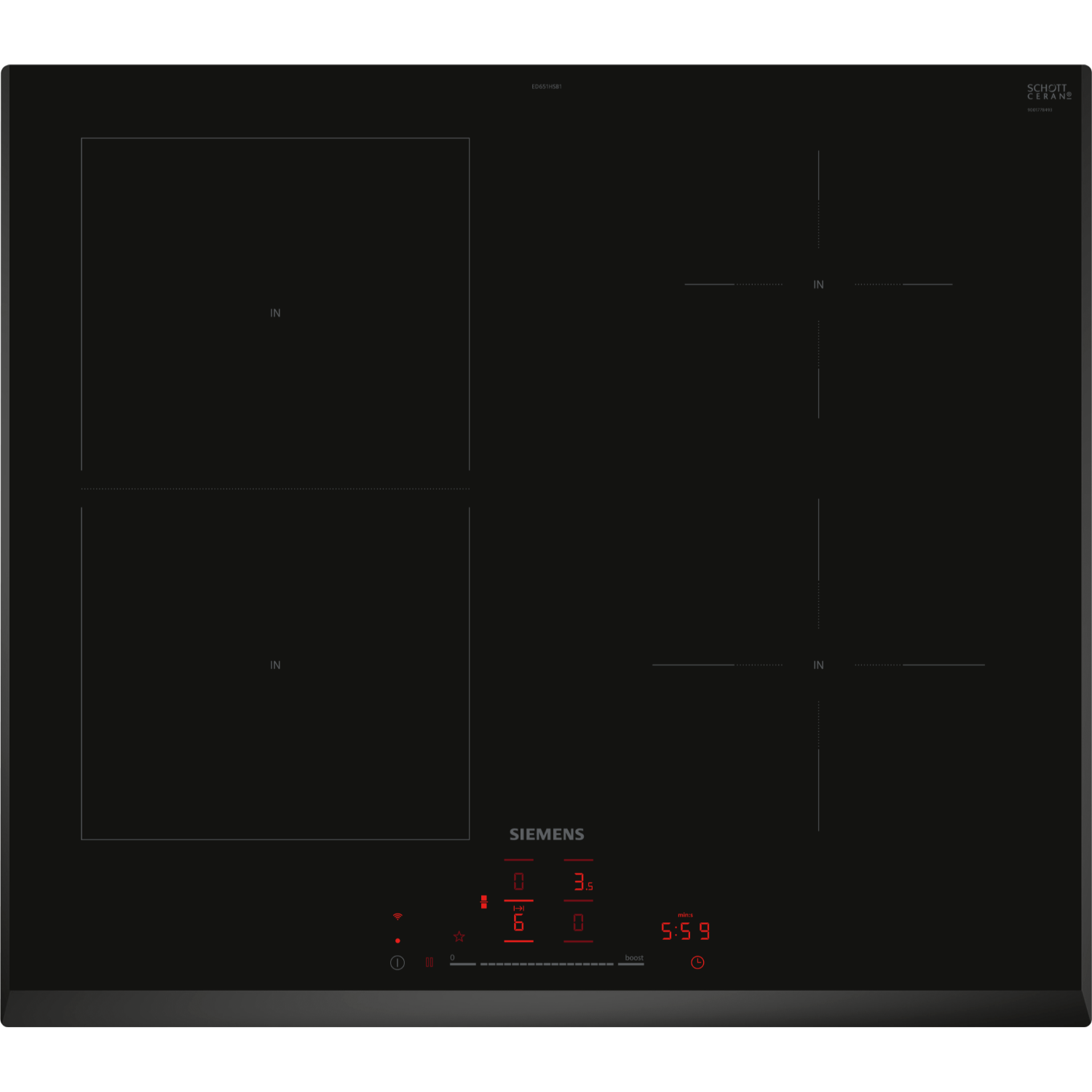
Task: Touch the IN mark on rear-left flex zone
Action: point(275,313)
